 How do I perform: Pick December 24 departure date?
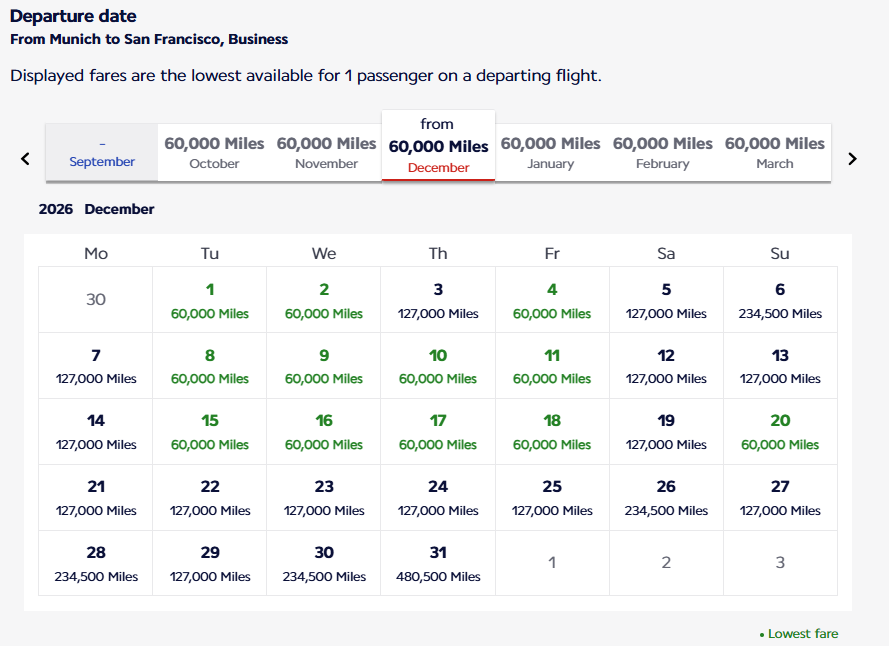438,497
